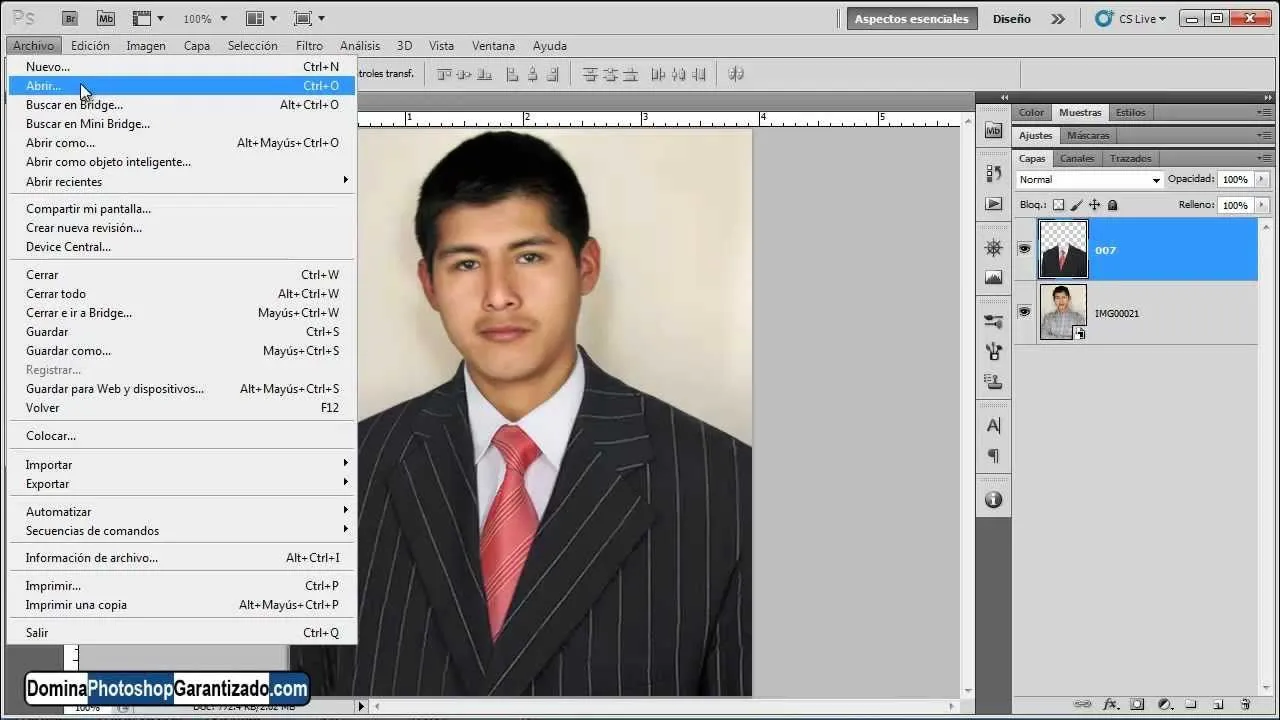This screenshot has width=1280, height=720.
Task: Toggle lock image pixels brush icon
Action: coord(1077,205)
